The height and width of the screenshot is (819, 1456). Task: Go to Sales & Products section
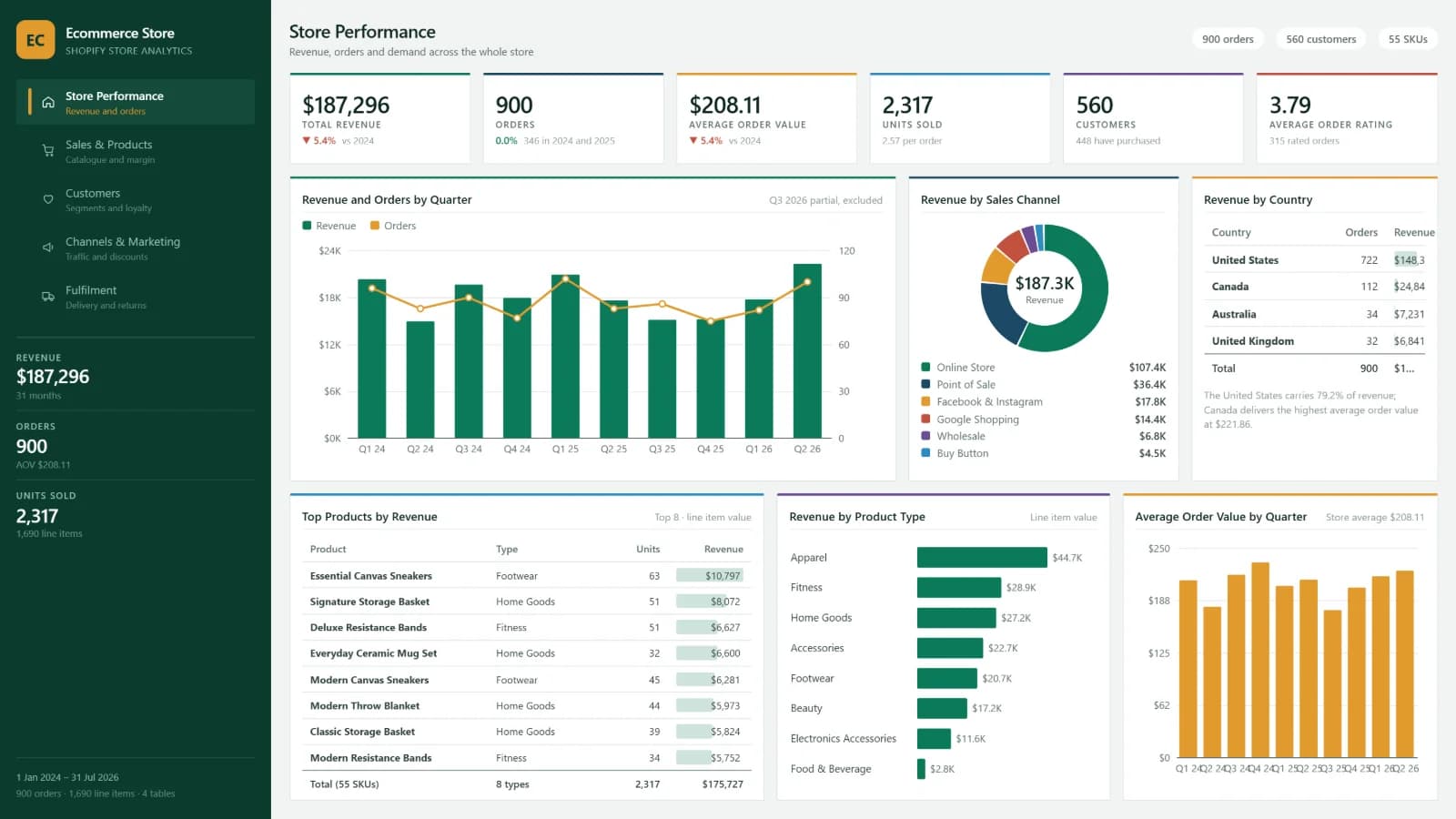(x=136, y=151)
